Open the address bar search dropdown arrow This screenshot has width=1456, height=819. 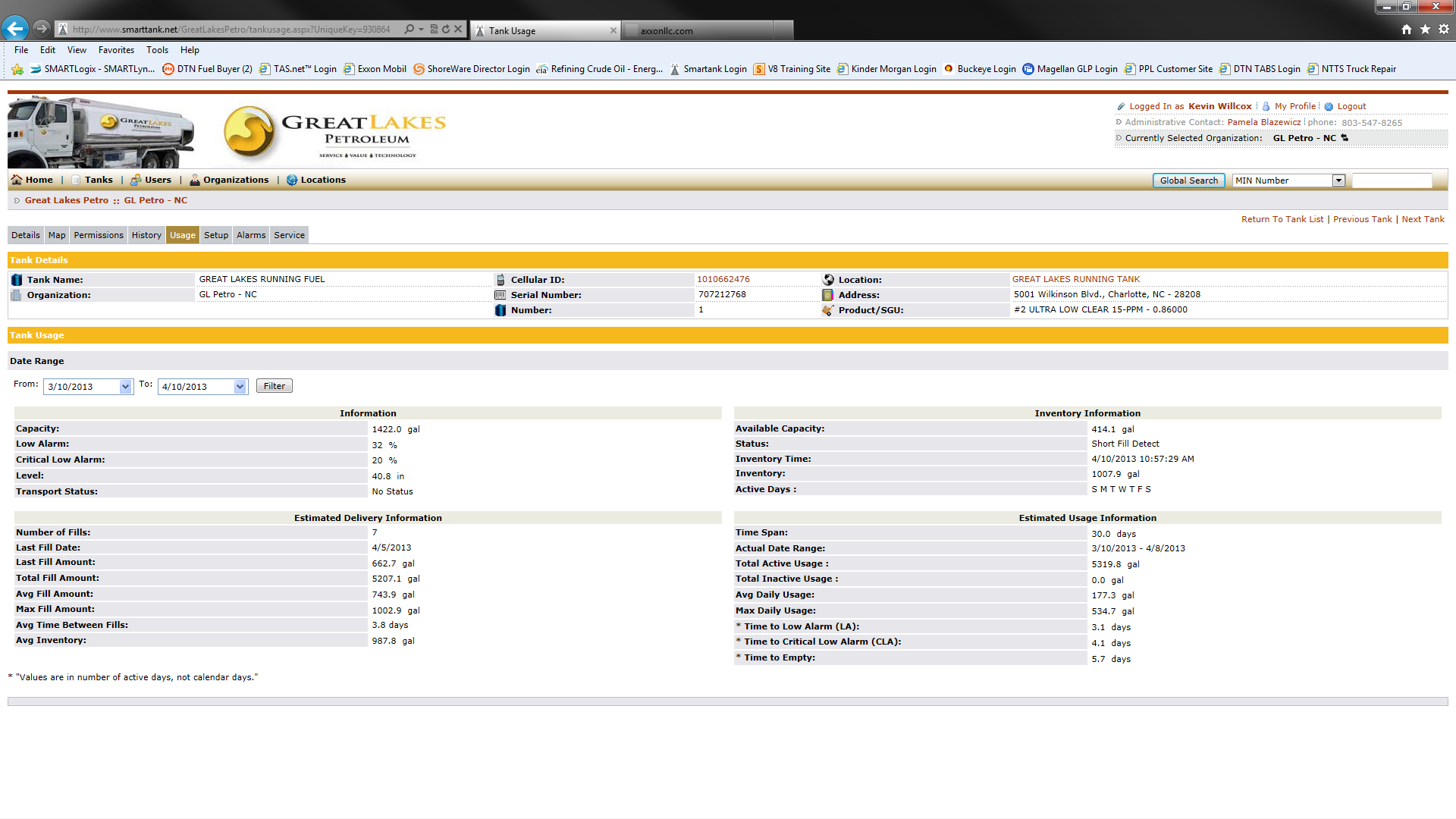click(x=422, y=29)
